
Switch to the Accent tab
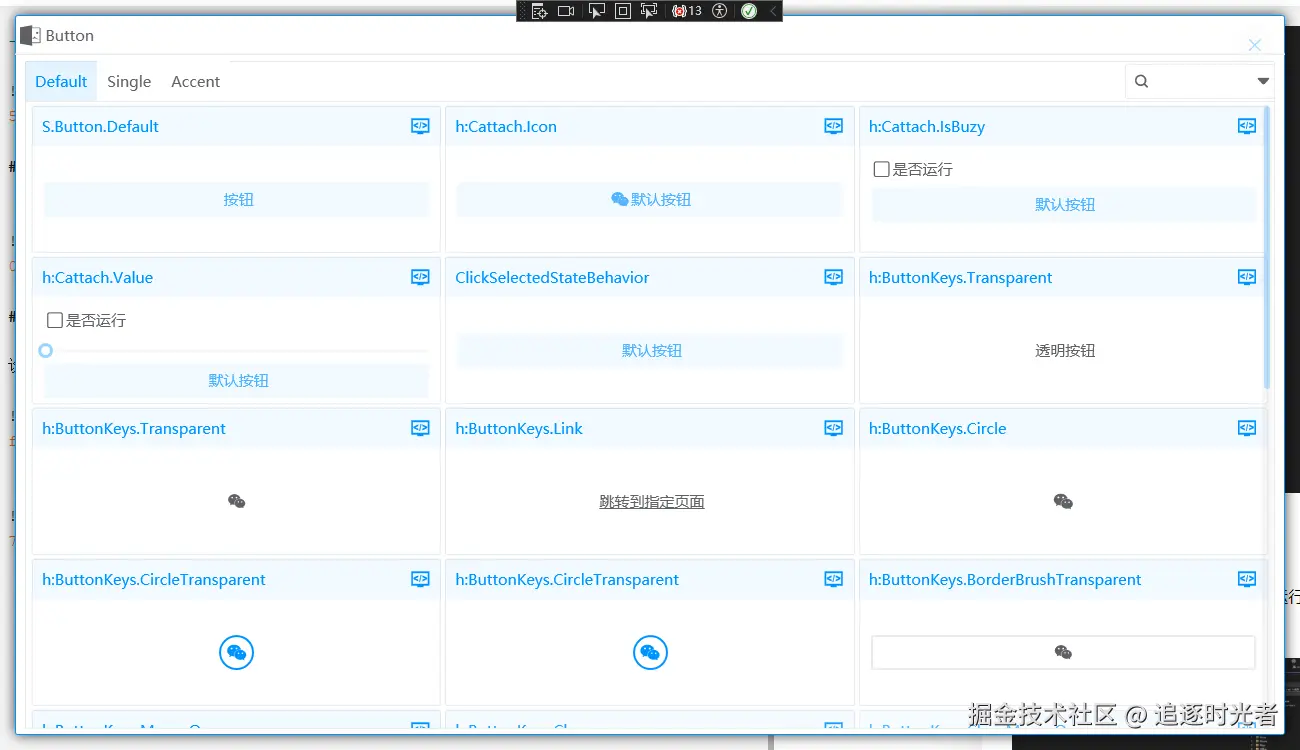click(x=195, y=81)
